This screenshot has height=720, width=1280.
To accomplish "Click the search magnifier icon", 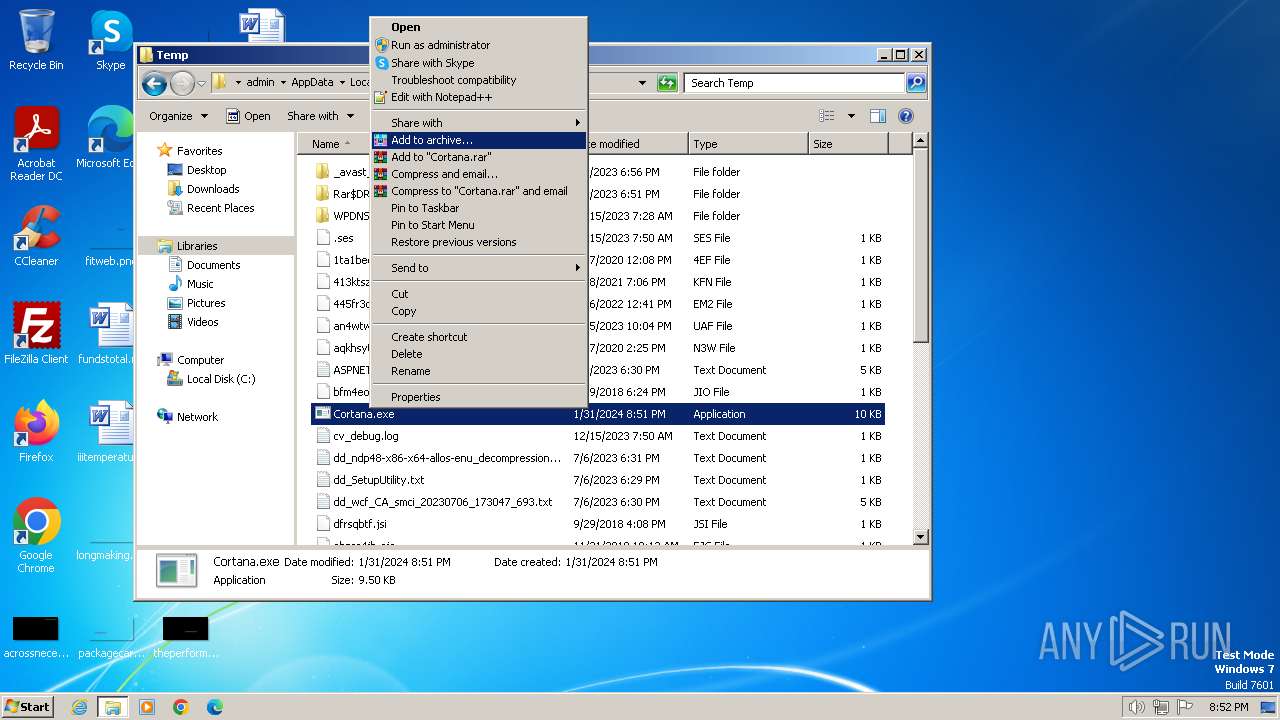I will click(x=915, y=83).
